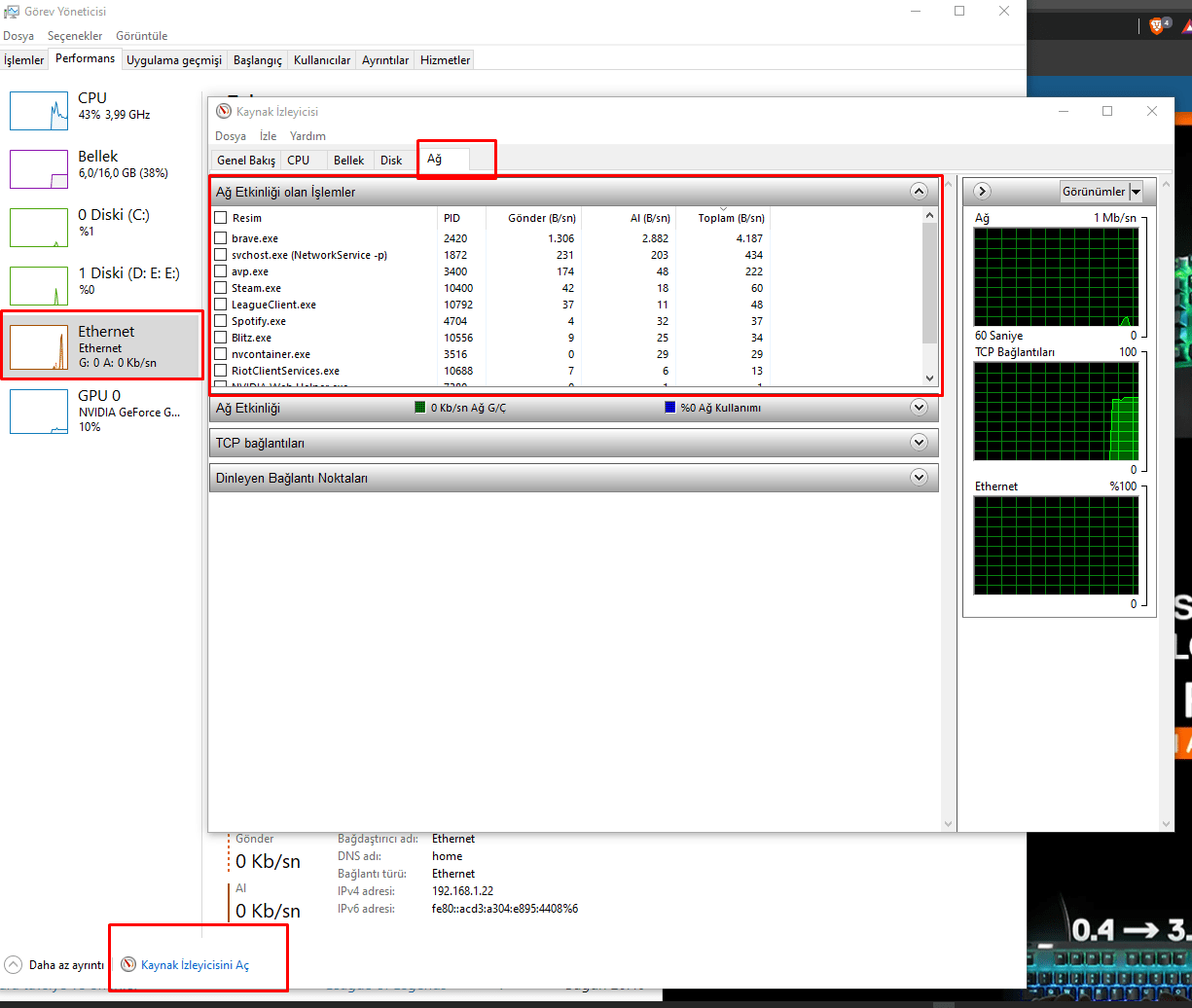Check the Spotify.exe process checkbox

[221, 321]
